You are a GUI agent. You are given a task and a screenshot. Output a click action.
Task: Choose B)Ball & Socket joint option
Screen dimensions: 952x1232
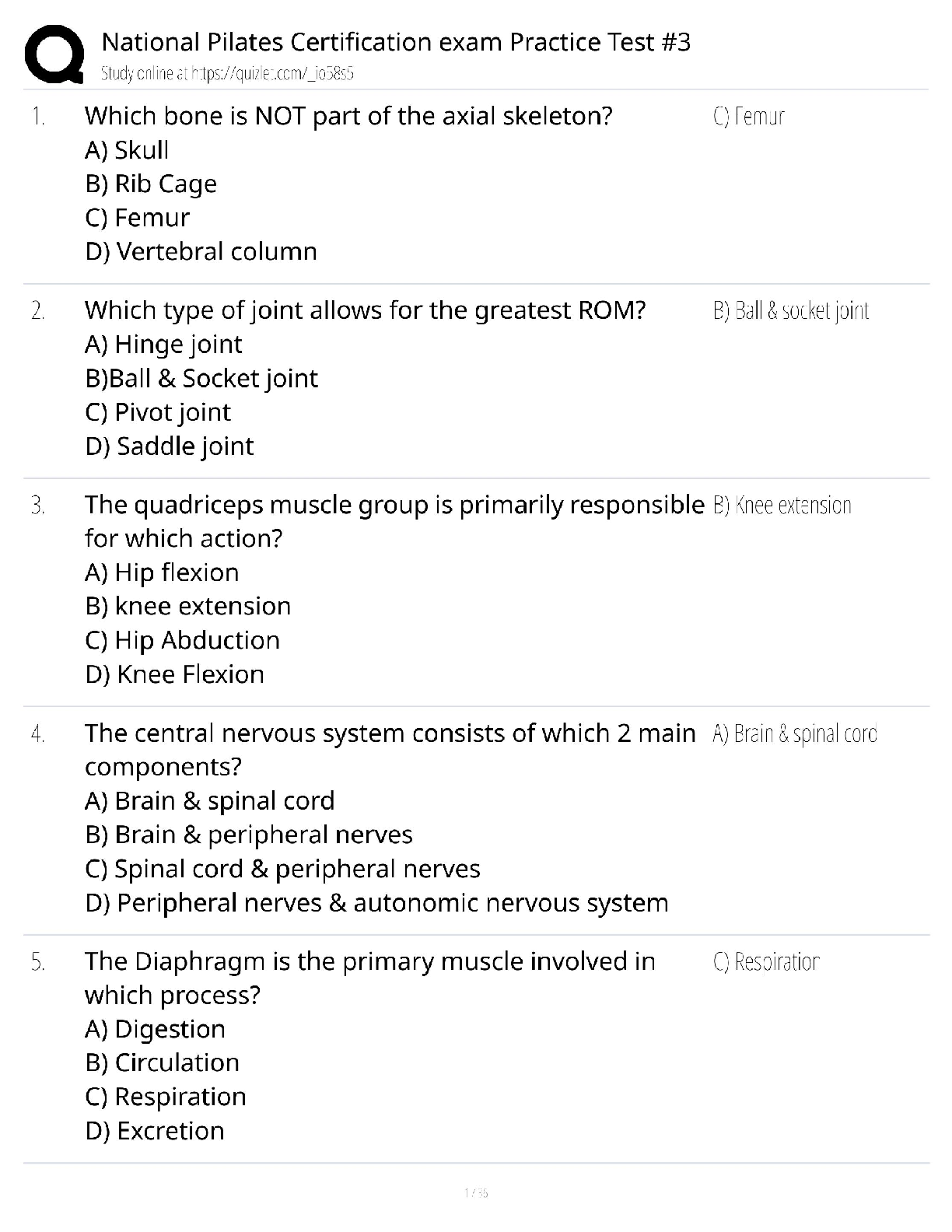(x=201, y=379)
